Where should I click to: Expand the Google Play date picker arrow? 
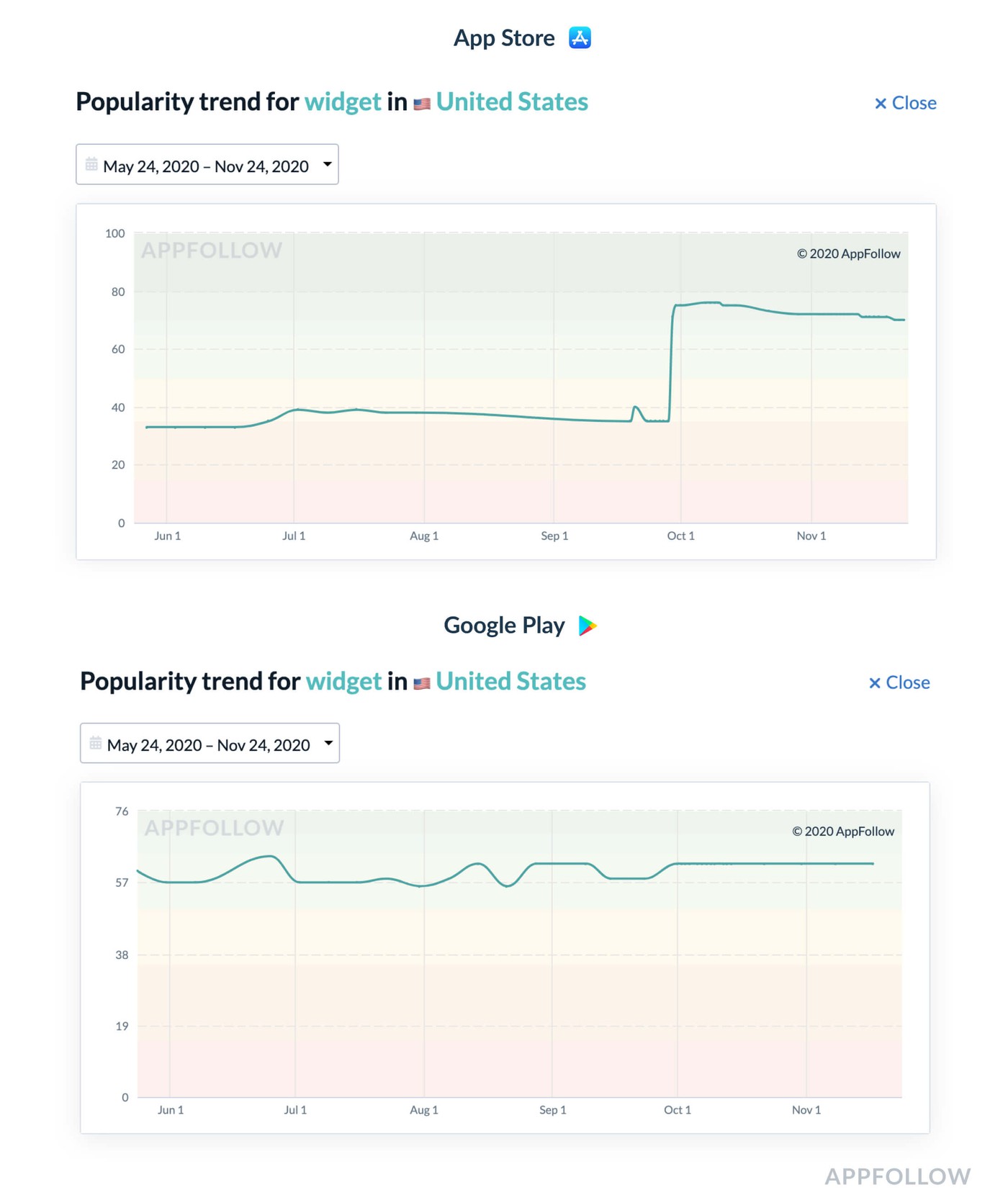pyautogui.click(x=329, y=743)
